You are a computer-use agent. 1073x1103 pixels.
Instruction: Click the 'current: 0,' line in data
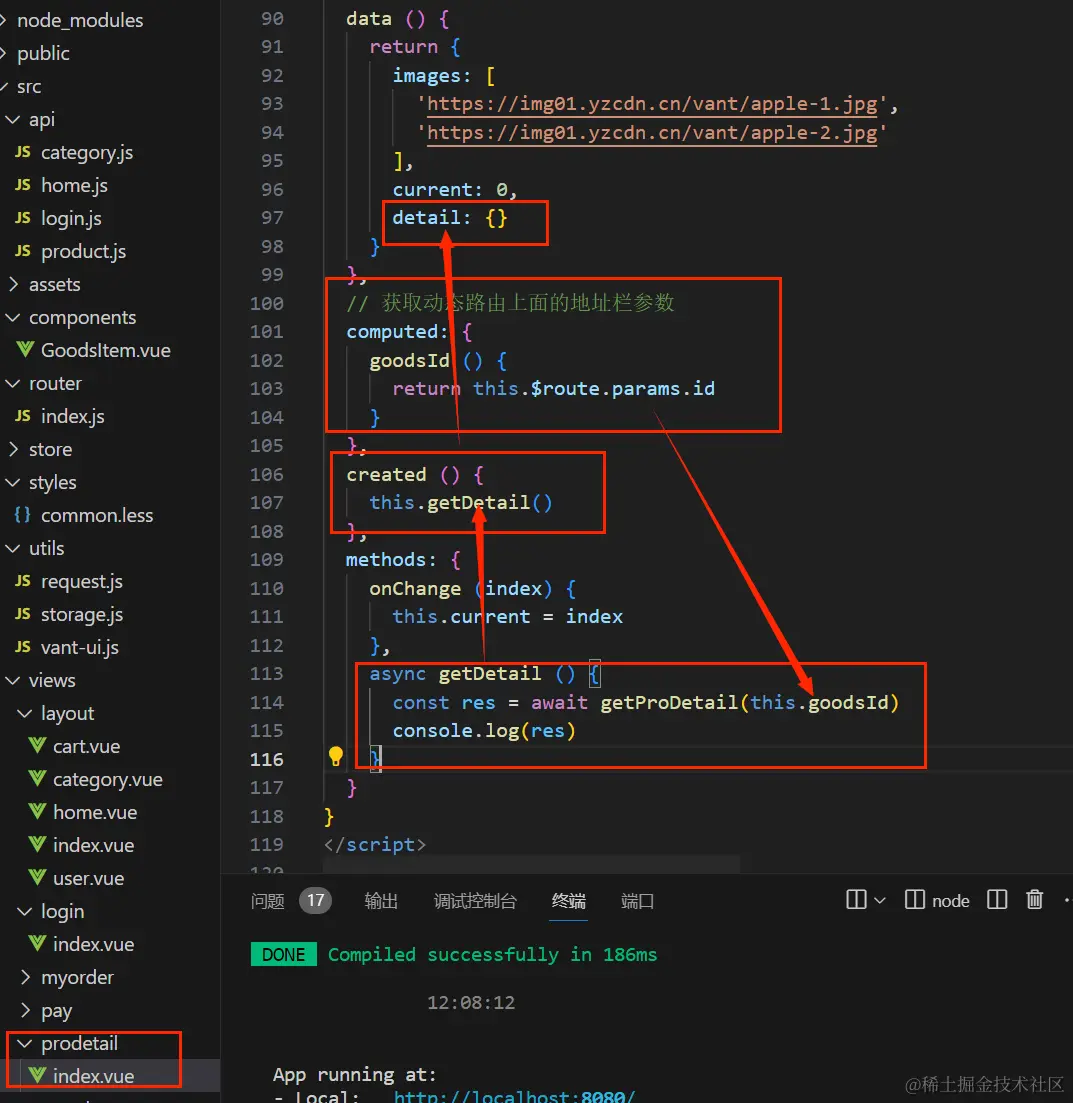[x=455, y=190]
